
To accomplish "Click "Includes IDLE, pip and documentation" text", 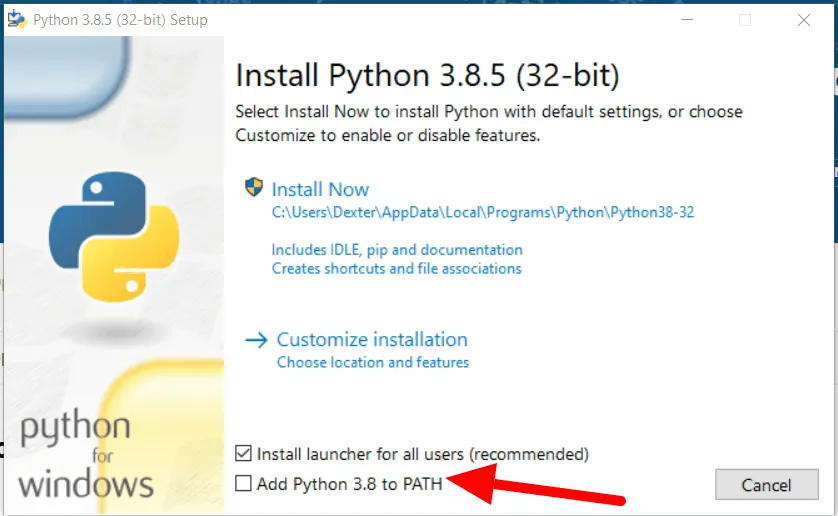I will click(397, 249).
